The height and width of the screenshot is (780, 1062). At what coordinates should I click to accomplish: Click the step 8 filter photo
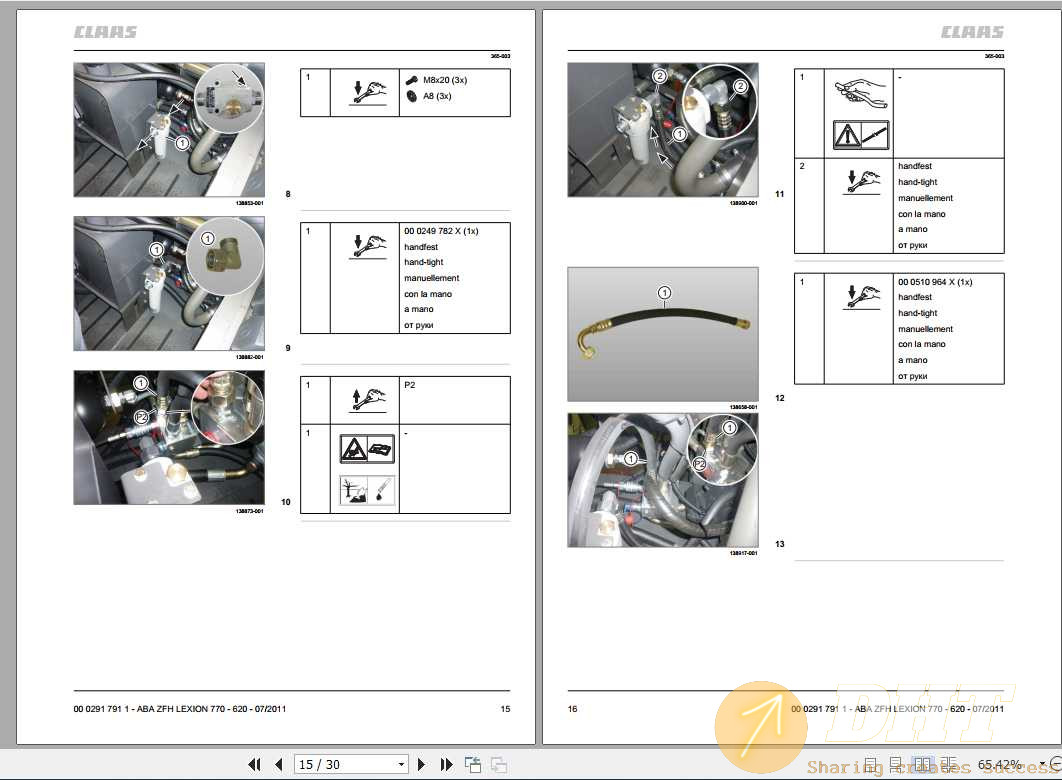pyautogui.click(x=169, y=130)
